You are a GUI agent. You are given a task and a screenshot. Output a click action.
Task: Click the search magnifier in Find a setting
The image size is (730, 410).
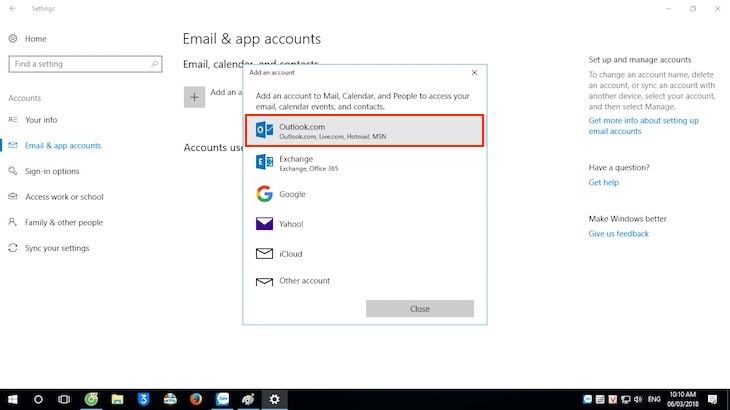point(154,64)
